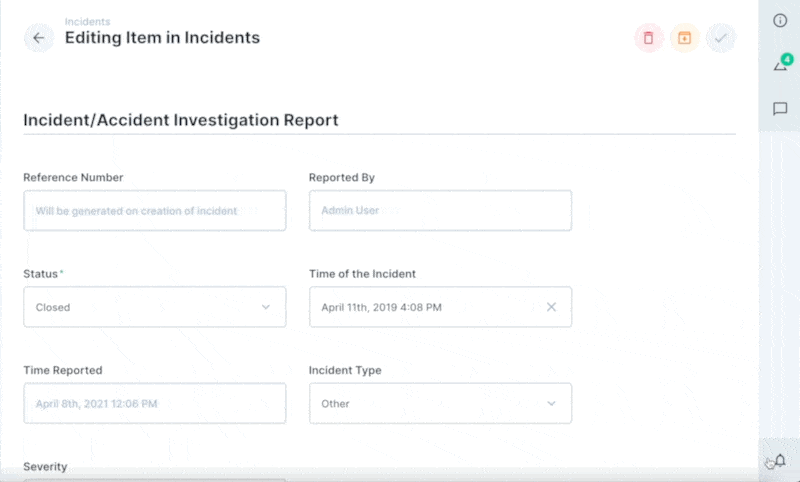Go back using the left arrow button
Image resolution: width=800 pixels, height=482 pixels.
tap(39, 38)
